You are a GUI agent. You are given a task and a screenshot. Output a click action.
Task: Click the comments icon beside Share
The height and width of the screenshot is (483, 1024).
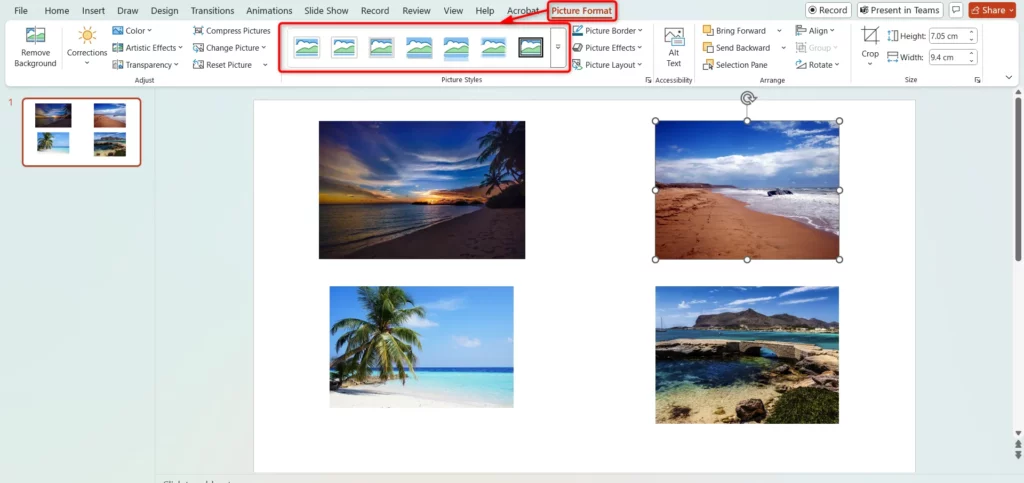(x=956, y=10)
